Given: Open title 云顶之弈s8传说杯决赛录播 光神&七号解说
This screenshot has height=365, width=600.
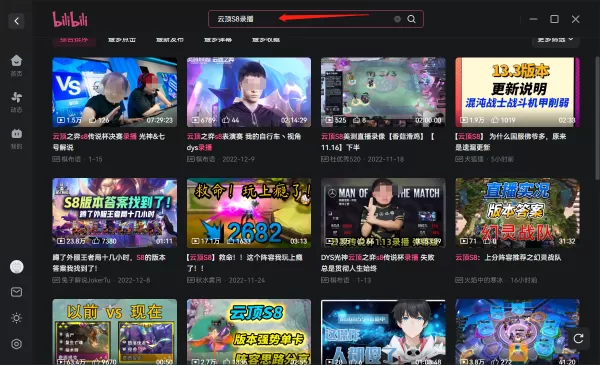Looking at the screenshot, I should point(109,142).
